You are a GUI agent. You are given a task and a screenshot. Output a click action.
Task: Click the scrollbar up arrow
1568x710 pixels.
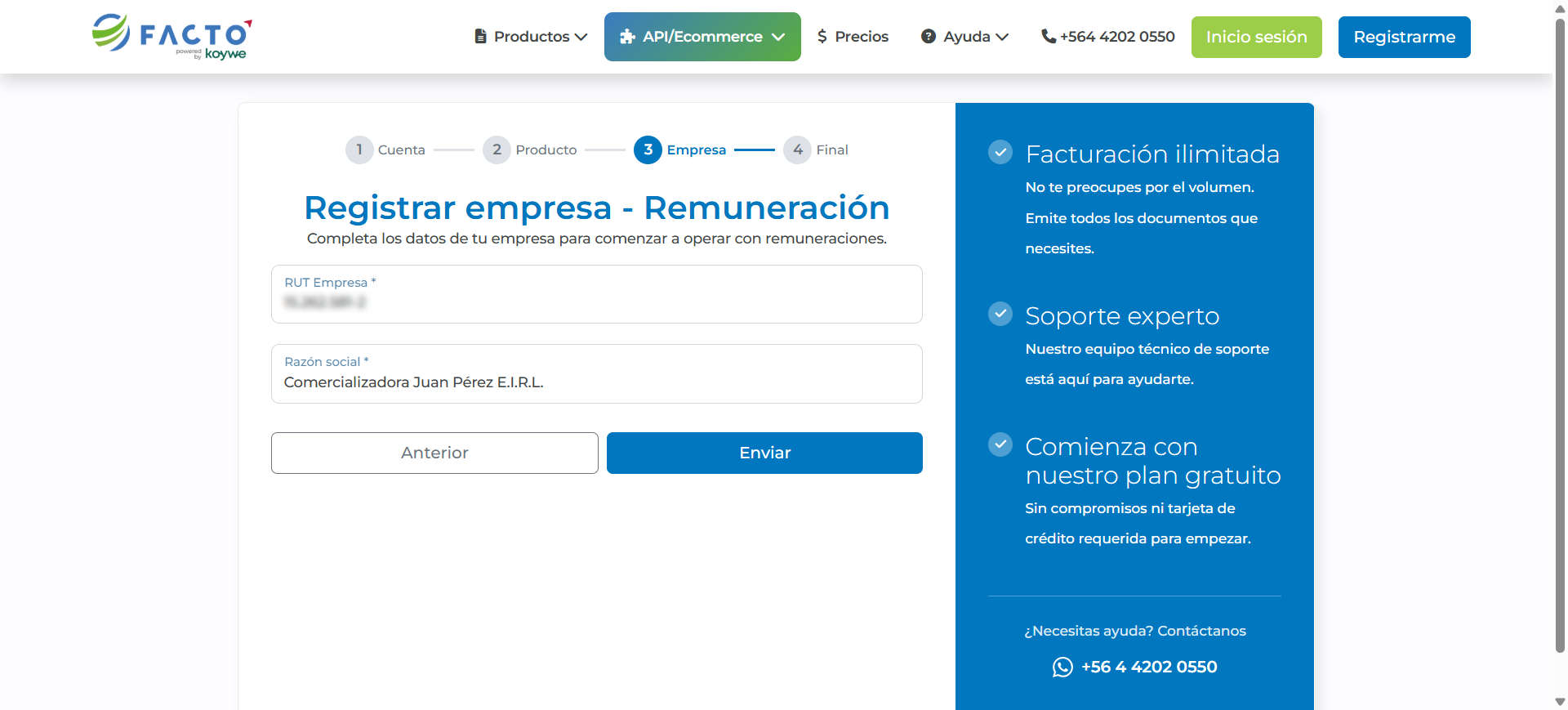[x=1560, y=7]
